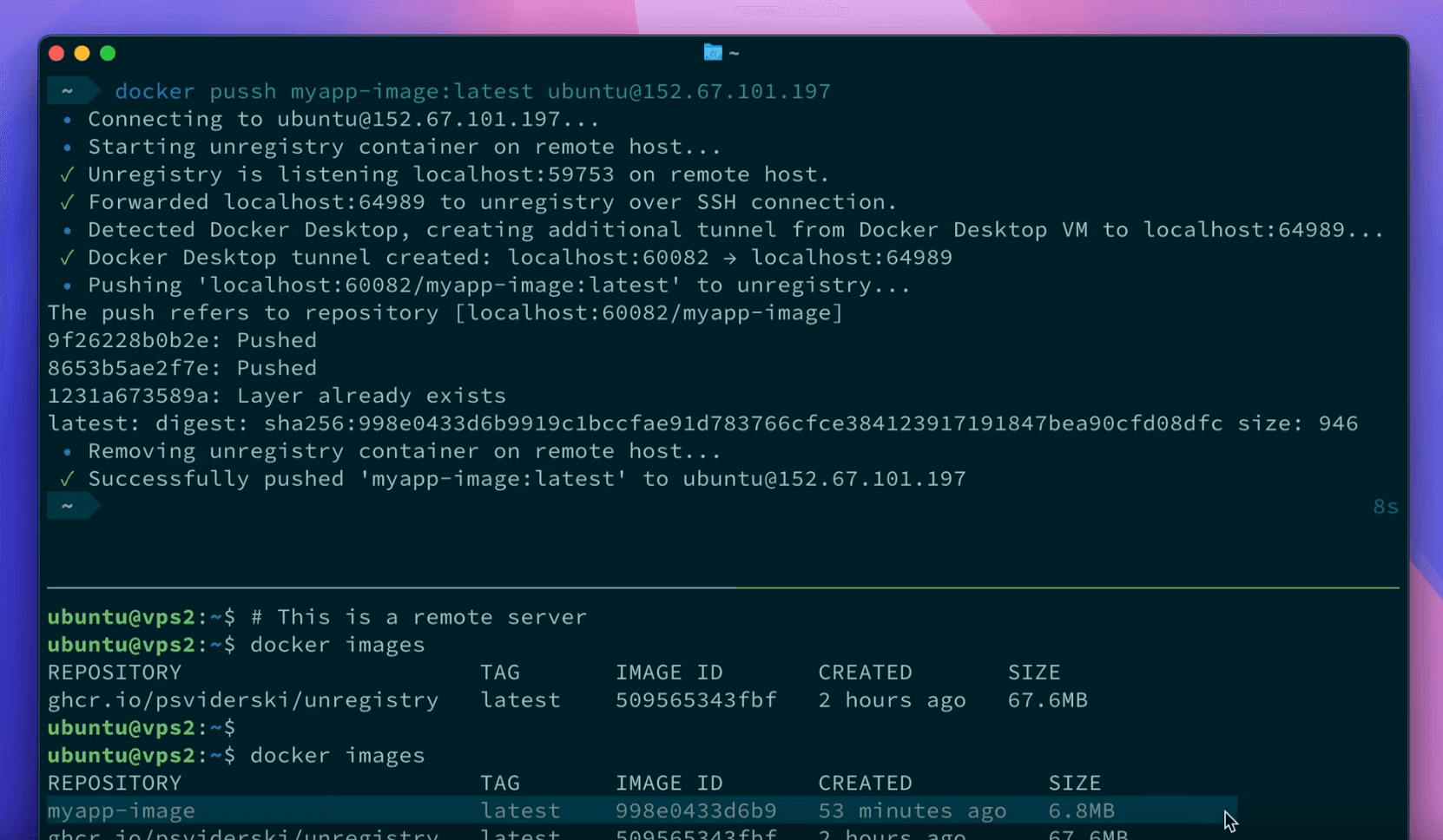The width and height of the screenshot is (1443, 840).
Task: Click '9f26228b0b2e: Pushed' layer line
Action: coord(182,340)
